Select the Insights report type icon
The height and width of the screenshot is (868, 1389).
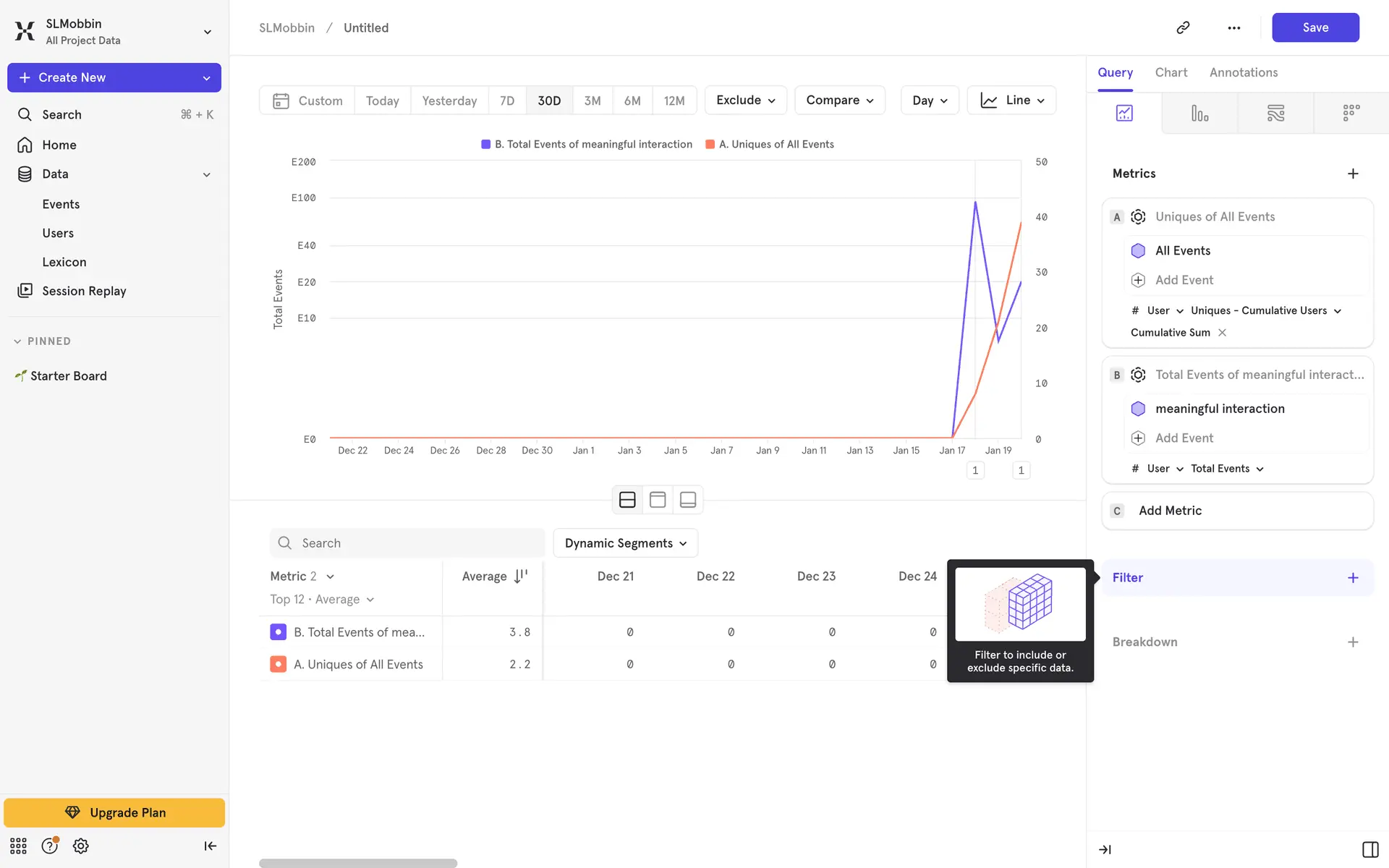[1124, 113]
